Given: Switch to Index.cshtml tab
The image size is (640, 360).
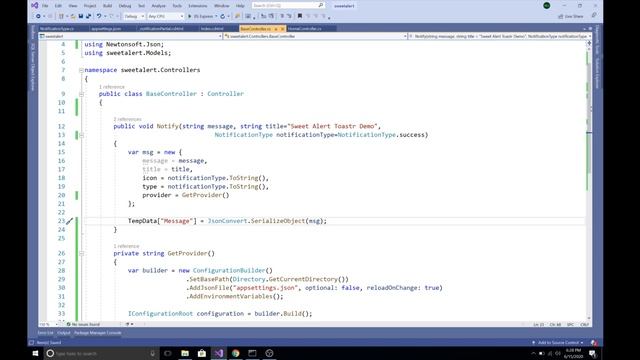Looking at the screenshot, I should click(x=212, y=29).
